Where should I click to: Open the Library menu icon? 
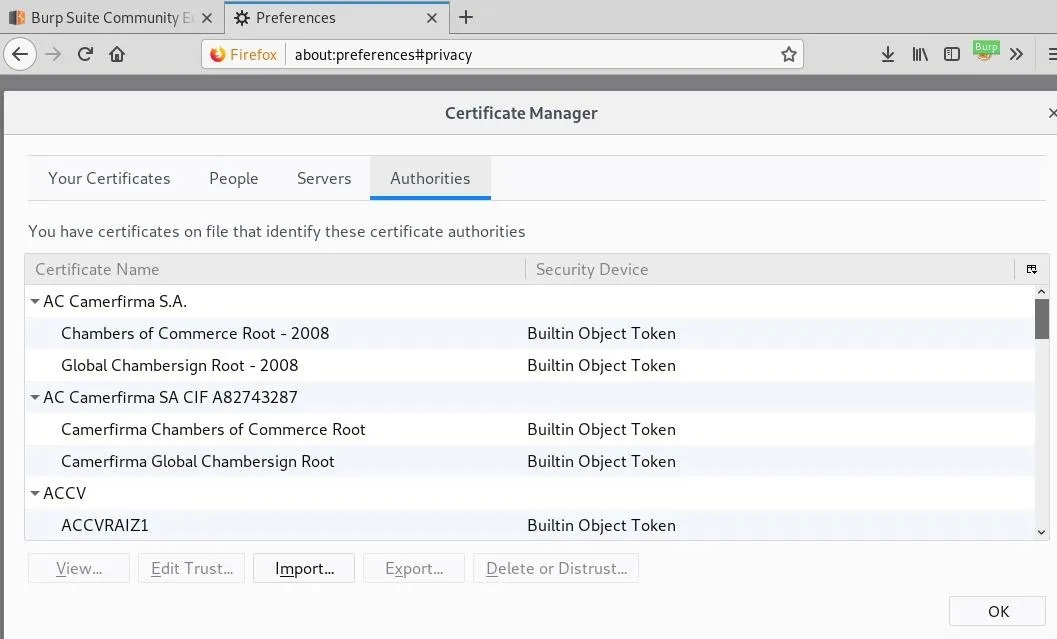pos(919,54)
